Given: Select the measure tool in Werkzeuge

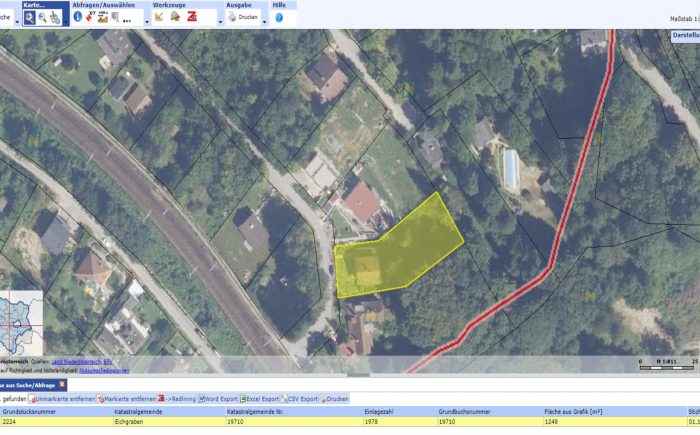Looking at the screenshot, I should pyautogui.click(x=158, y=17).
